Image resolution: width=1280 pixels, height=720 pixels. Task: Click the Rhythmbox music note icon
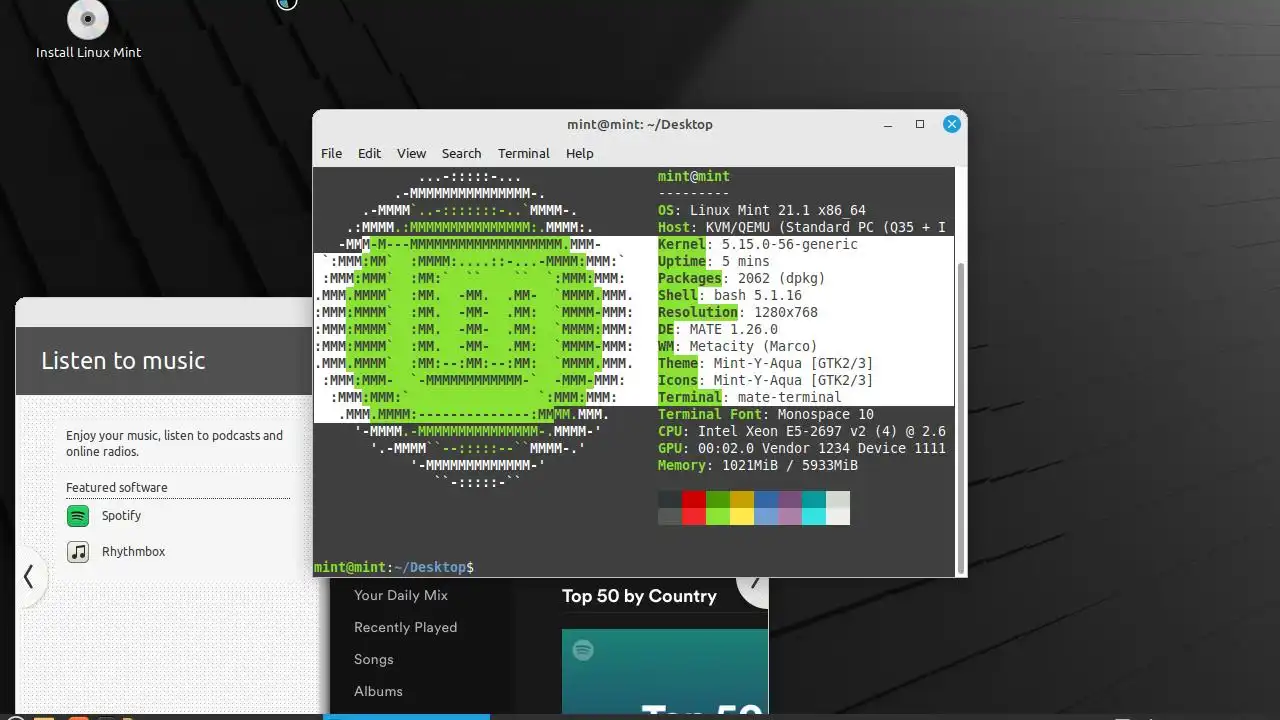tap(78, 552)
